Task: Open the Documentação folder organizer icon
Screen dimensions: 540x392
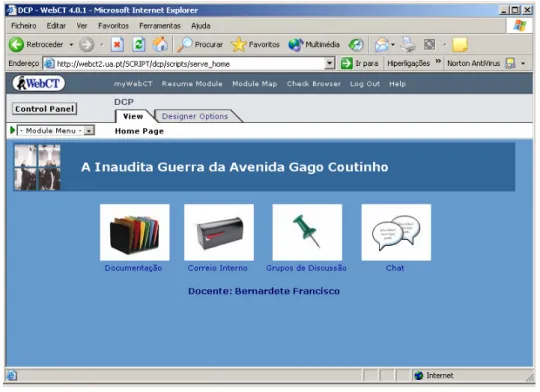Action: click(135, 233)
